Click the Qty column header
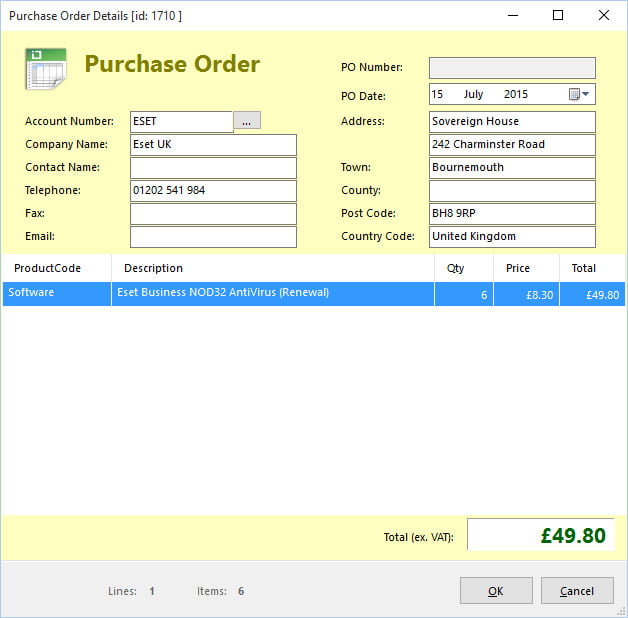628x618 pixels. click(x=464, y=268)
